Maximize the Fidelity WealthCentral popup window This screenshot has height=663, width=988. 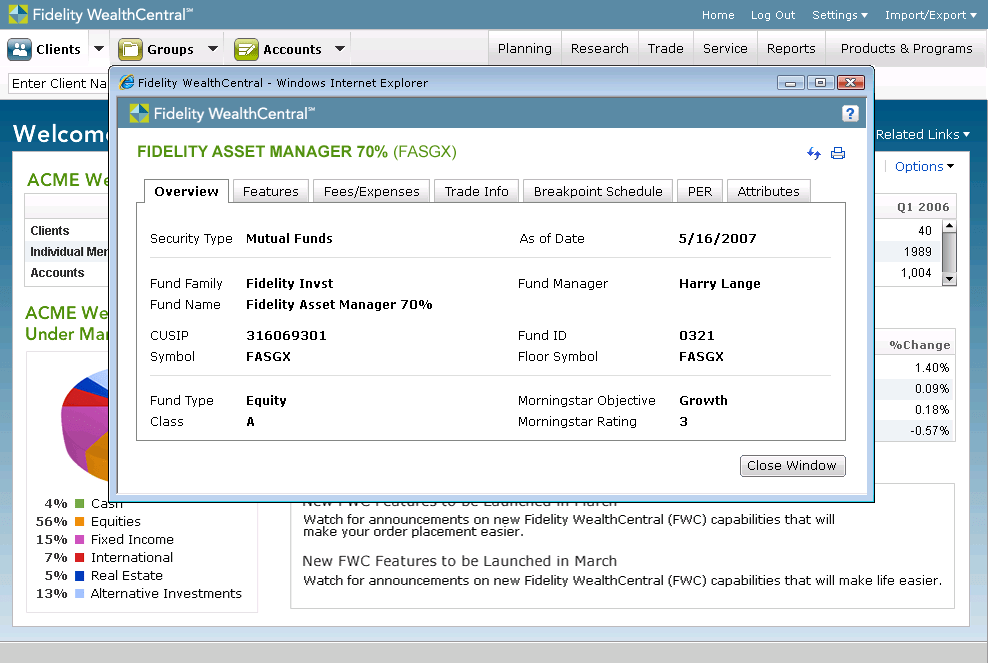(820, 83)
